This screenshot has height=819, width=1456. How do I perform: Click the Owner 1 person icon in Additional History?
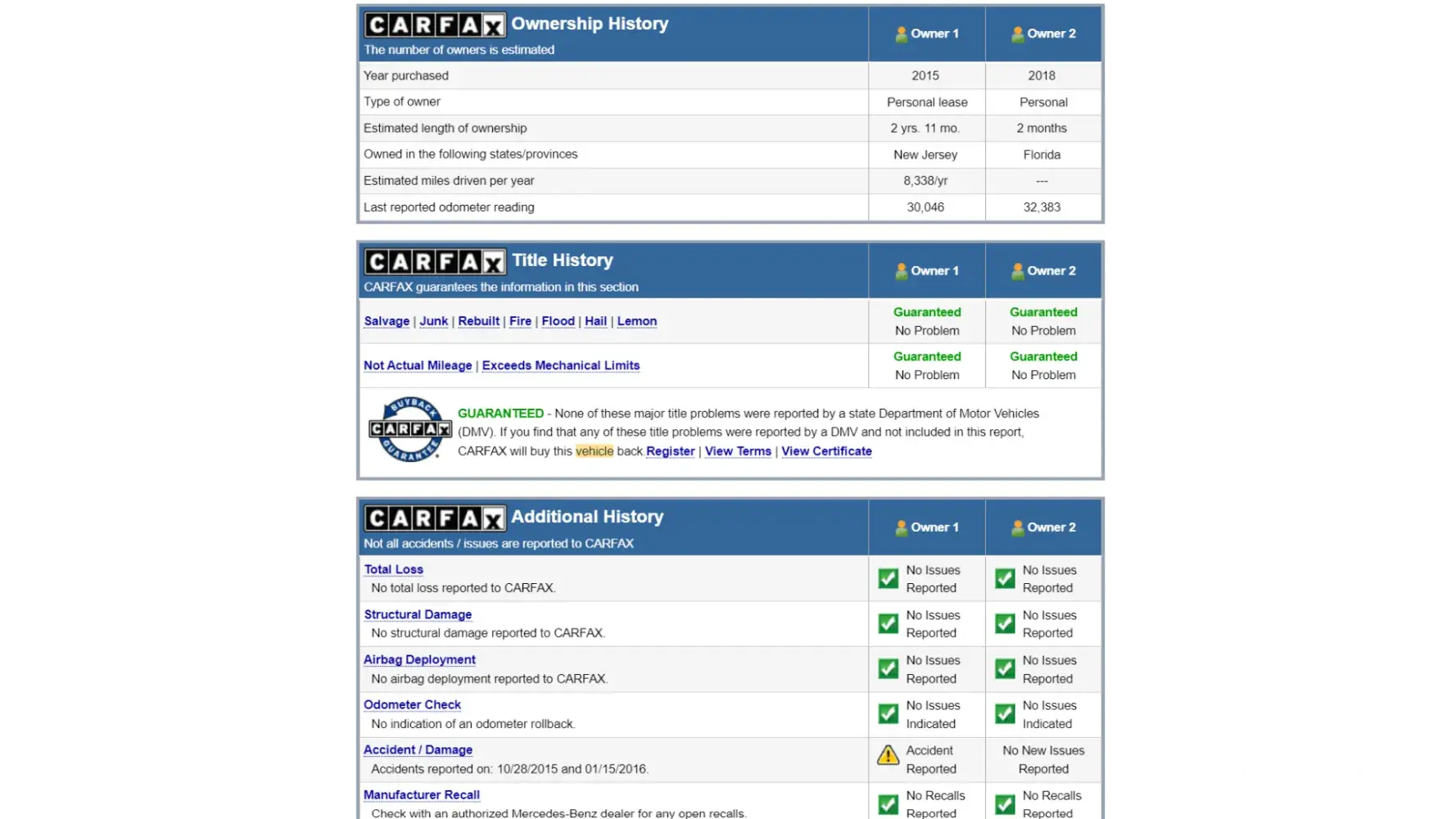902,527
